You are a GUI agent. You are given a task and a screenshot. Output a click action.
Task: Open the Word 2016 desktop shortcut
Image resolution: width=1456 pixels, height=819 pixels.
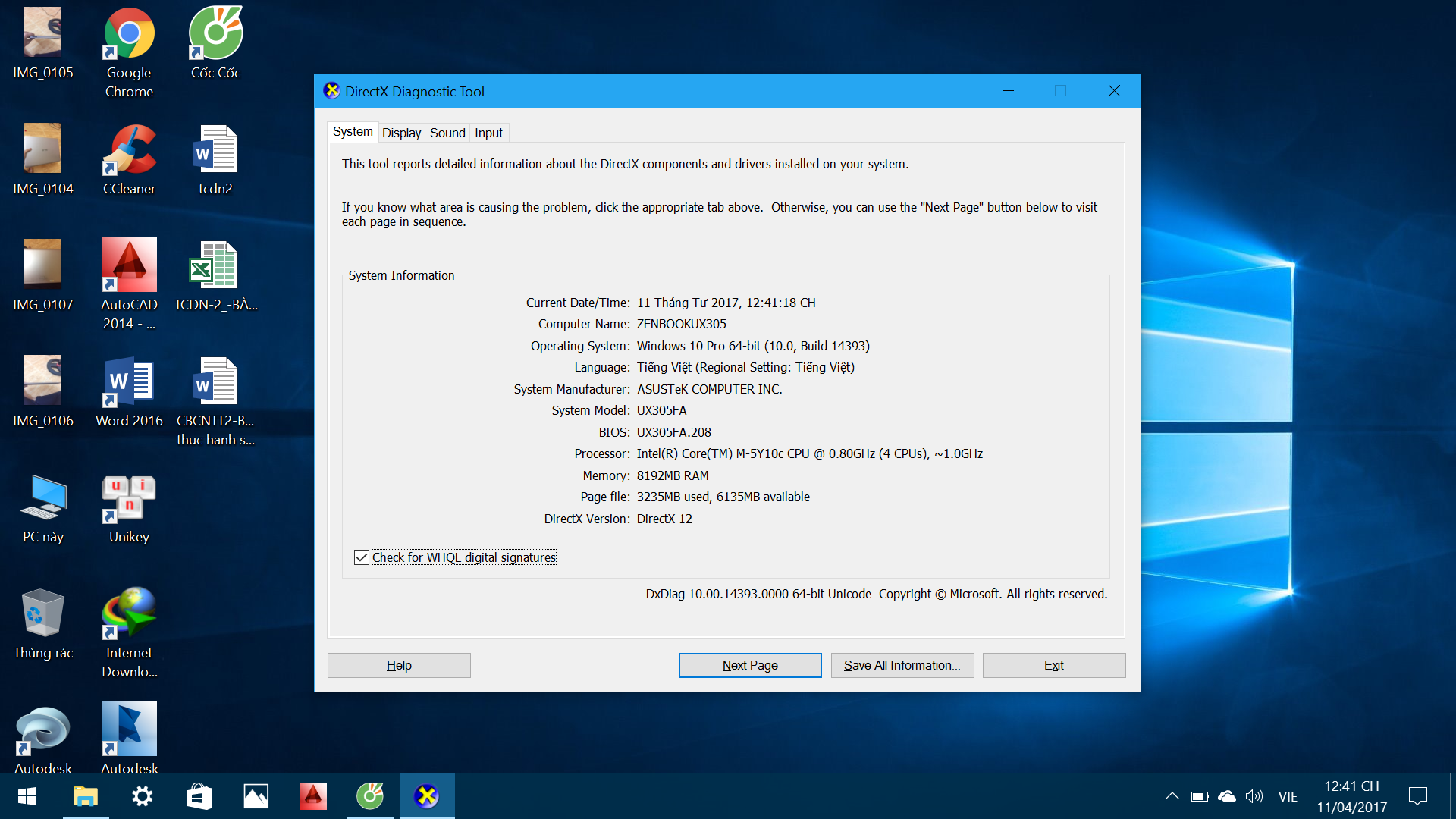[129, 392]
